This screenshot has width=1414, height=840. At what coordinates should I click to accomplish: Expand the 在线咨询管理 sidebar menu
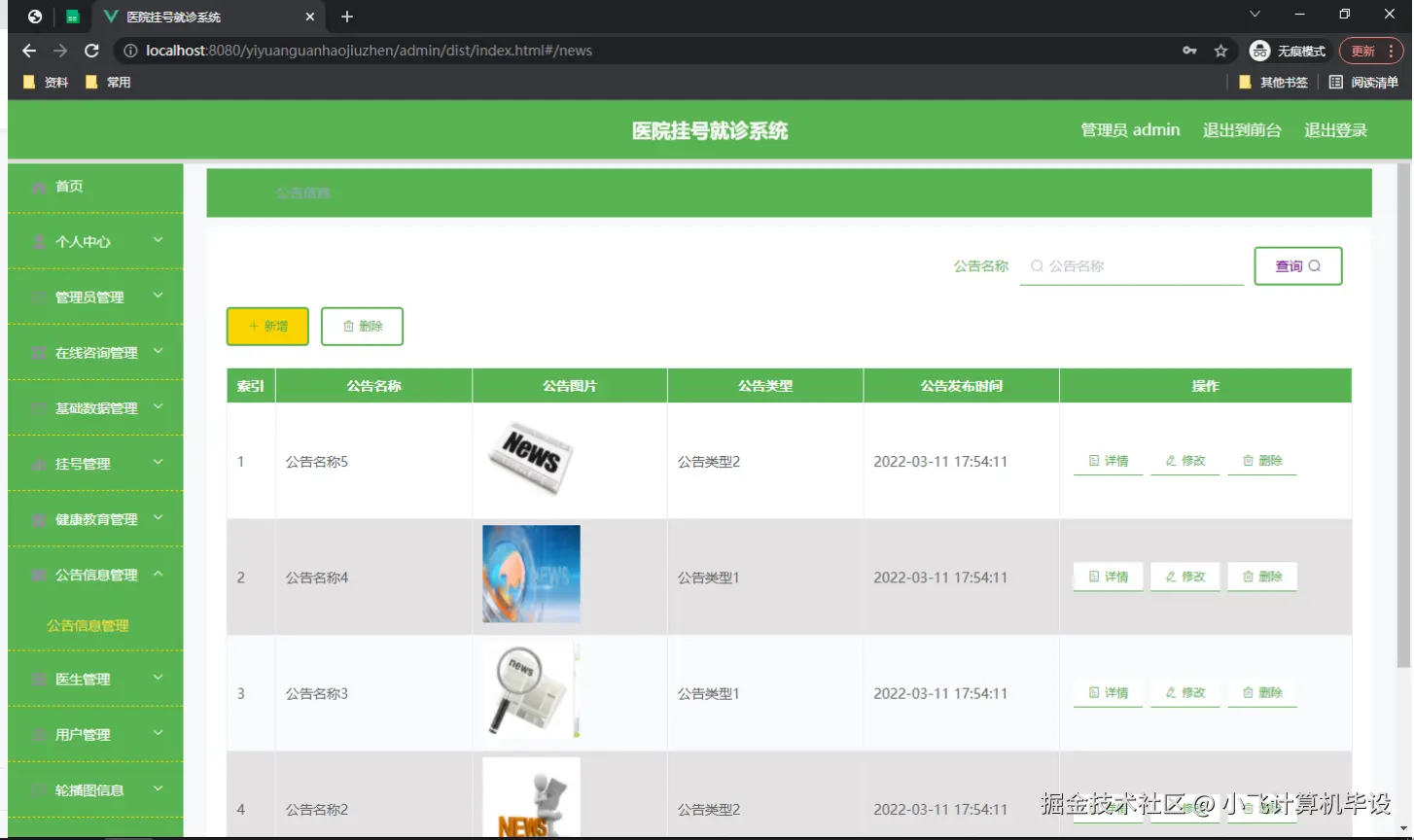95,352
